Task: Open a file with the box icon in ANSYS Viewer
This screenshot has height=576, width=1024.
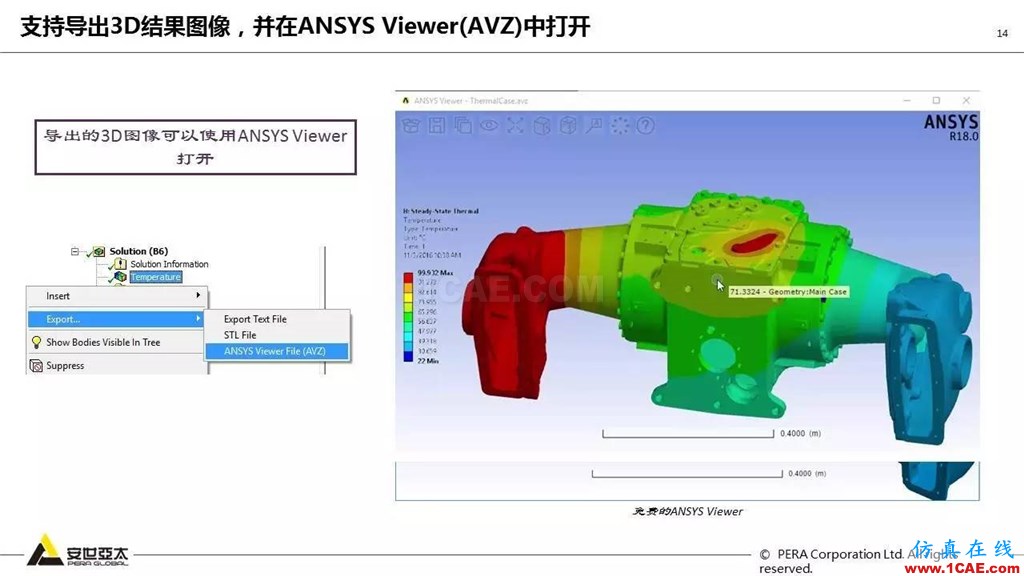Action: [410, 125]
